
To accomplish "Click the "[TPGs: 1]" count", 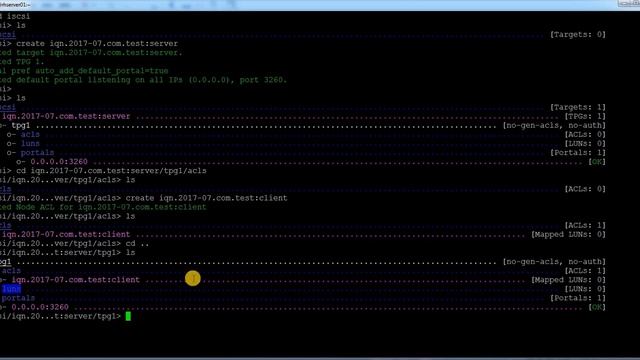I will 585,116.
